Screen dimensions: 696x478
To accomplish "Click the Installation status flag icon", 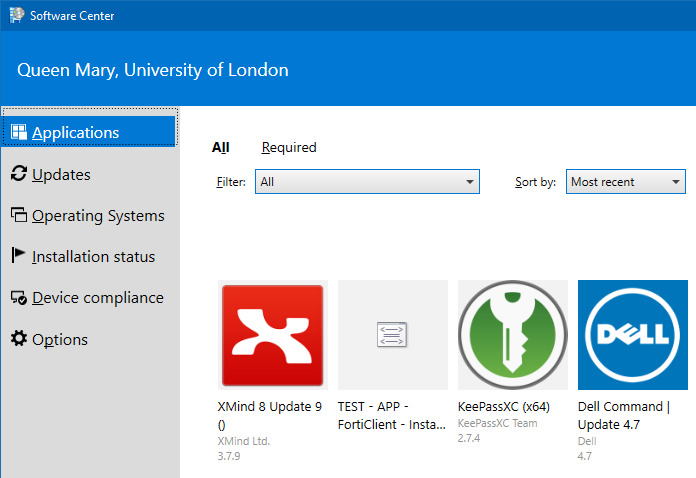I will click(18, 255).
